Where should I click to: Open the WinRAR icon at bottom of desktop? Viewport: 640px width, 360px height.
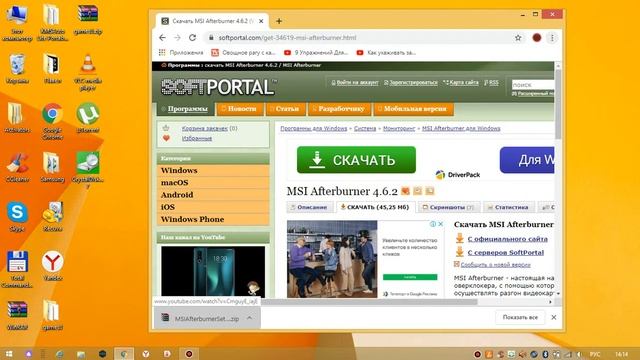(17, 315)
